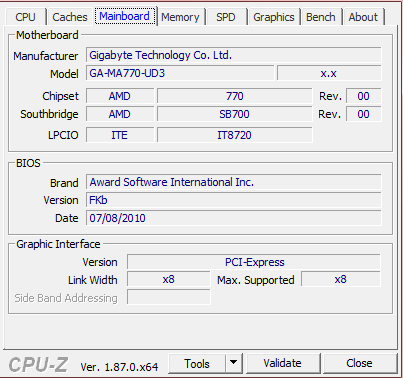Select the Southbridge SB700 field

(x=234, y=114)
